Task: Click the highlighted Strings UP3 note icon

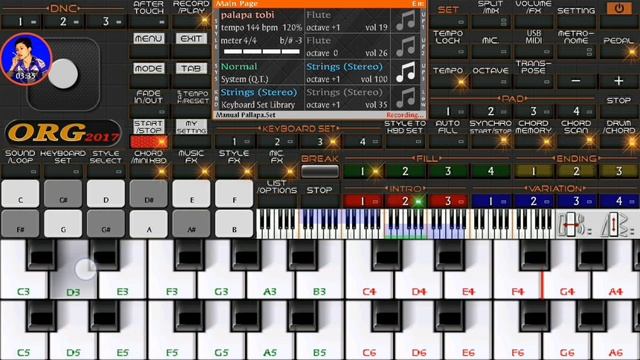Action: (x=405, y=72)
